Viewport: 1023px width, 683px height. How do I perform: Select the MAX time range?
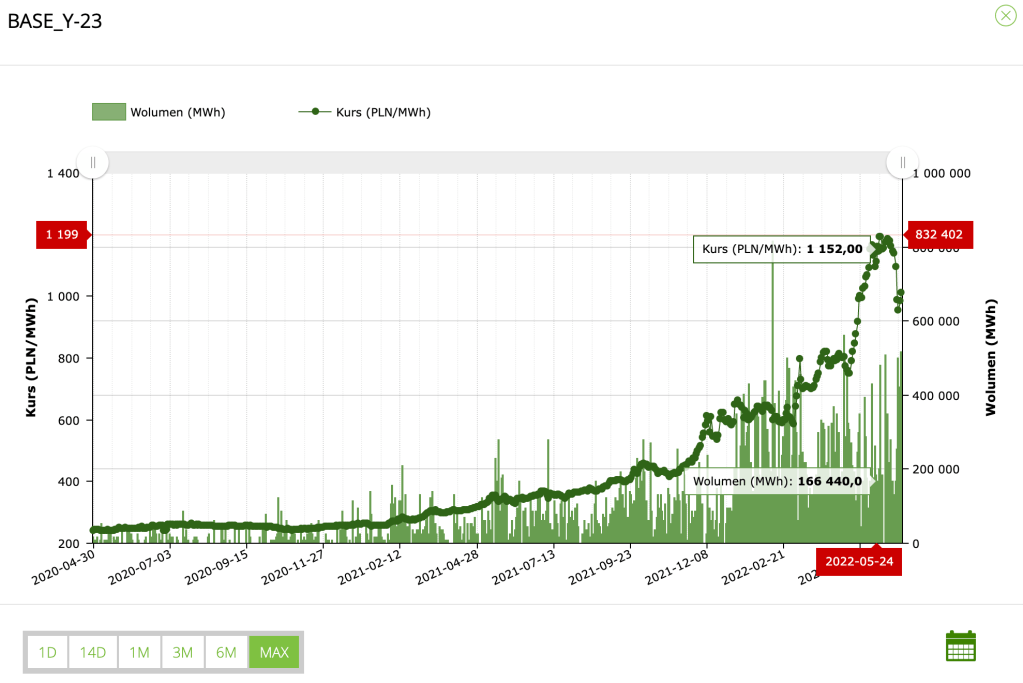(273, 653)
